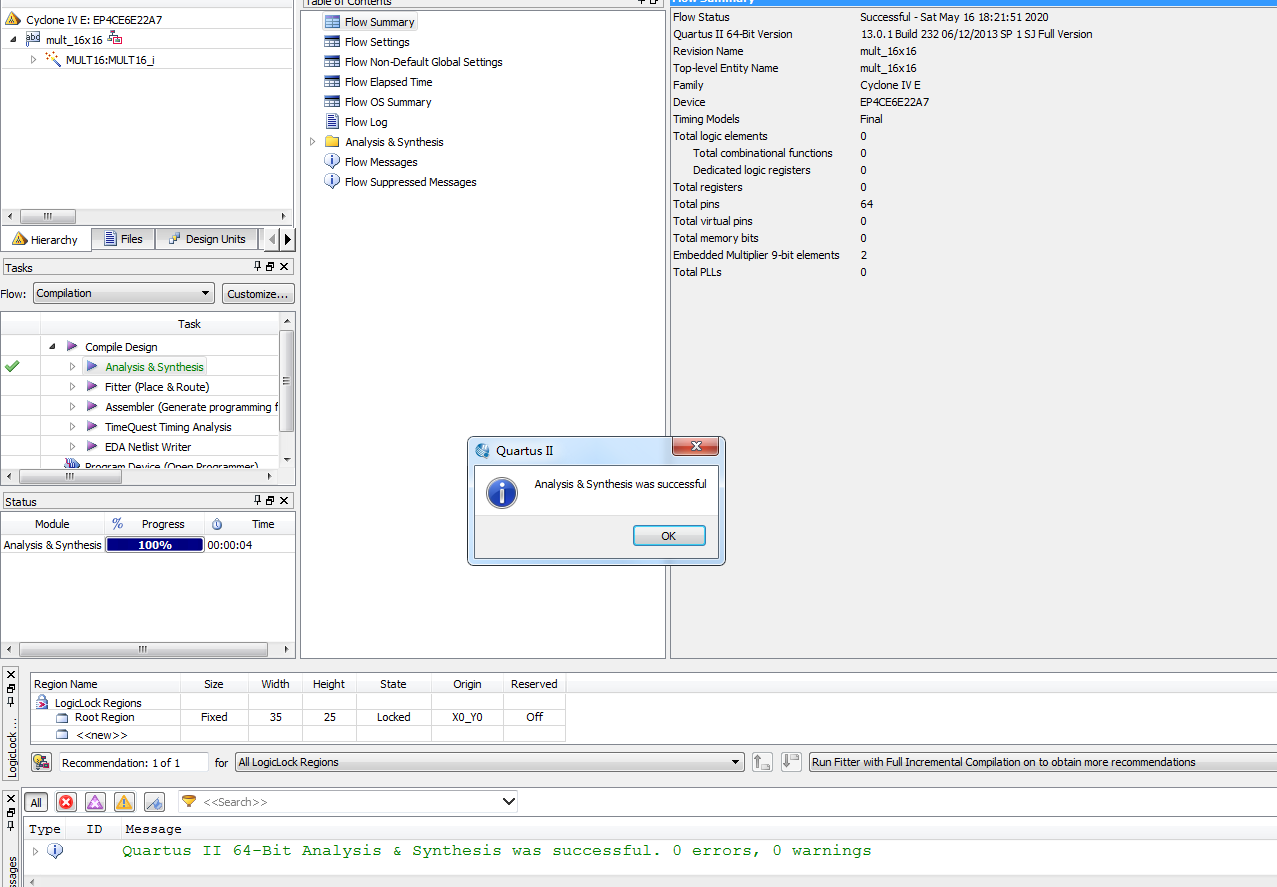Switch to the Design Units tab
This screenshot has height=887, width=1277.
(x=207, y=239)
